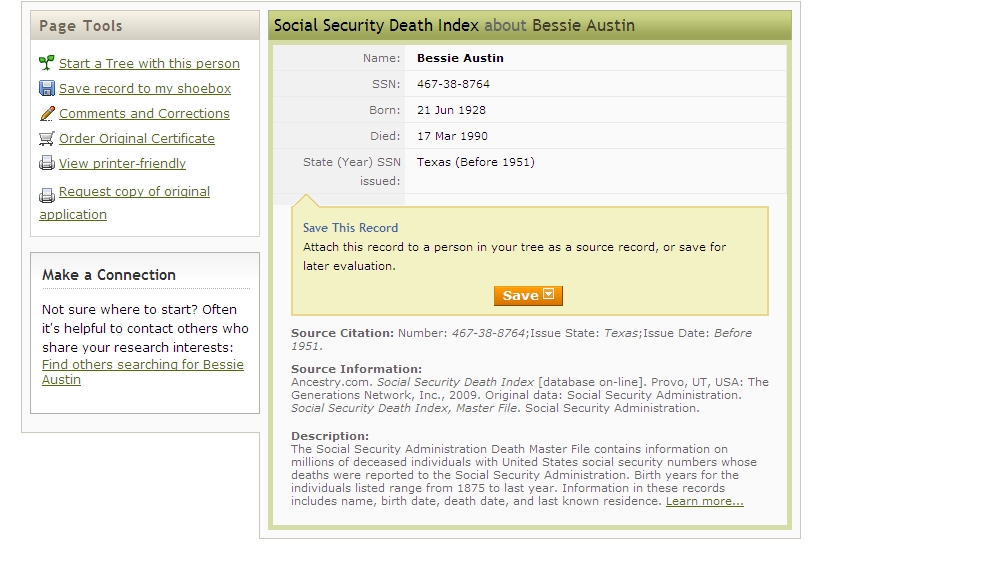Click the printer icon beside Request copy
This screenshot has height=566, width=1001.
[x=46, y=196]
